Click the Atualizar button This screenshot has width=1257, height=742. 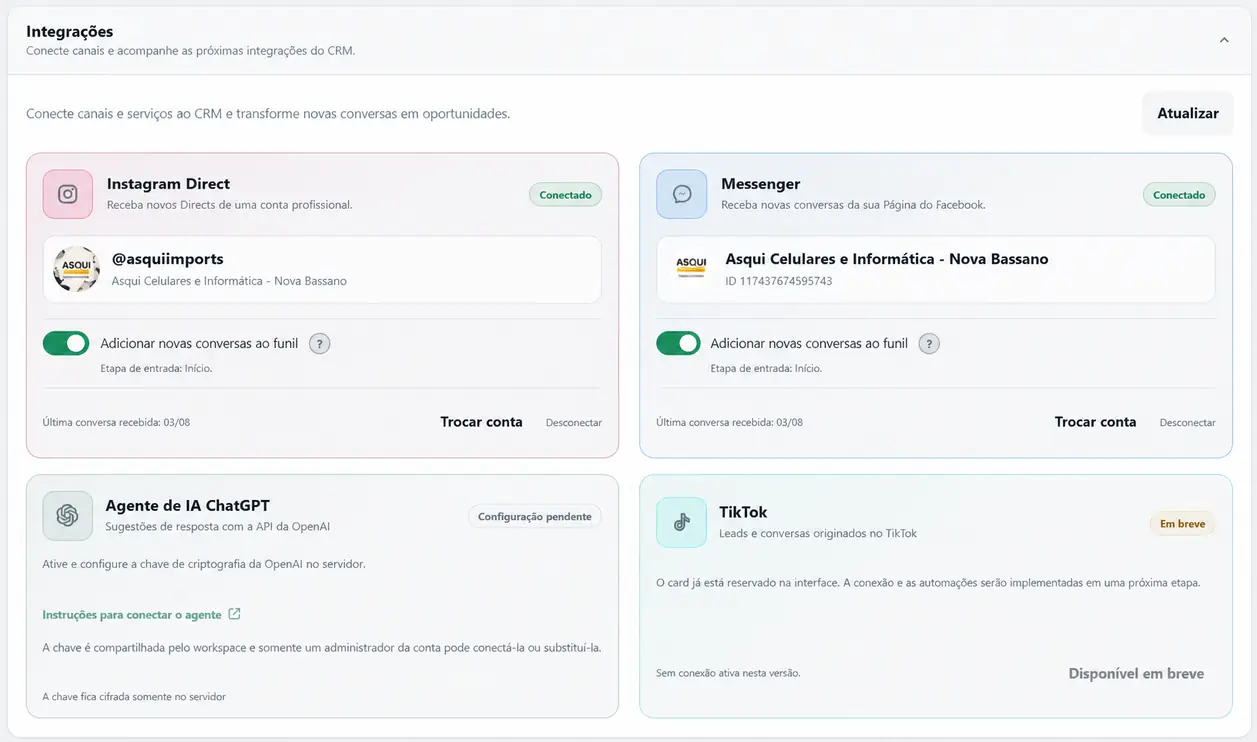pos(1188,113)
